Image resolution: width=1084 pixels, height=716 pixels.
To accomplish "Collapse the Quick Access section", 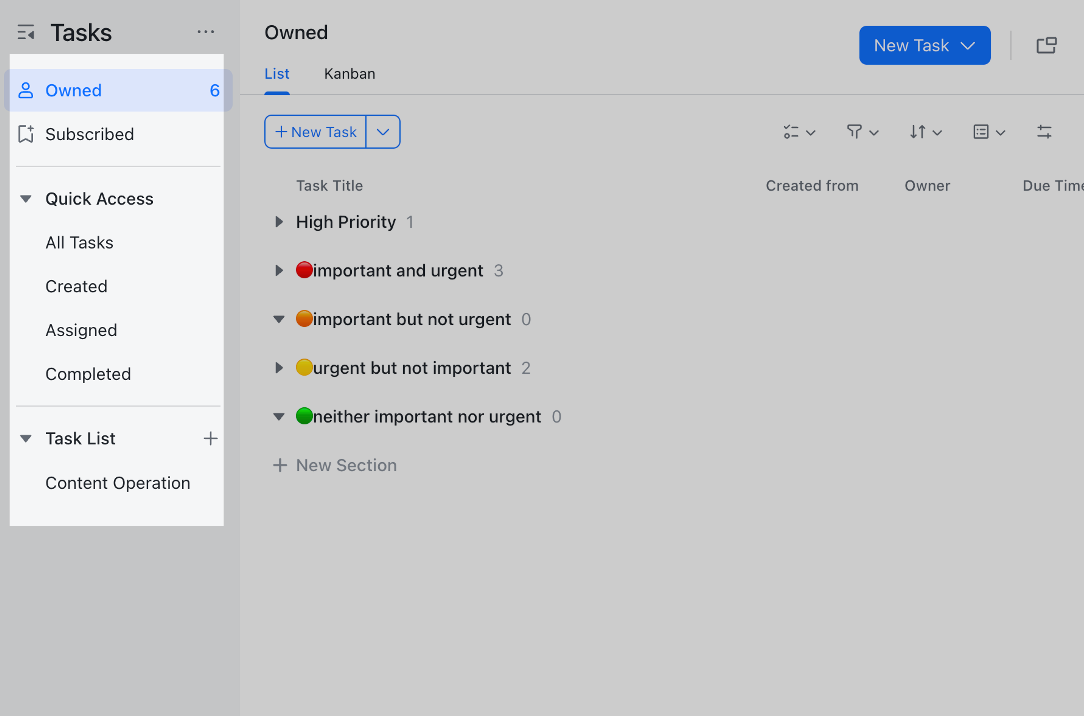I will (x=25, y=198).
